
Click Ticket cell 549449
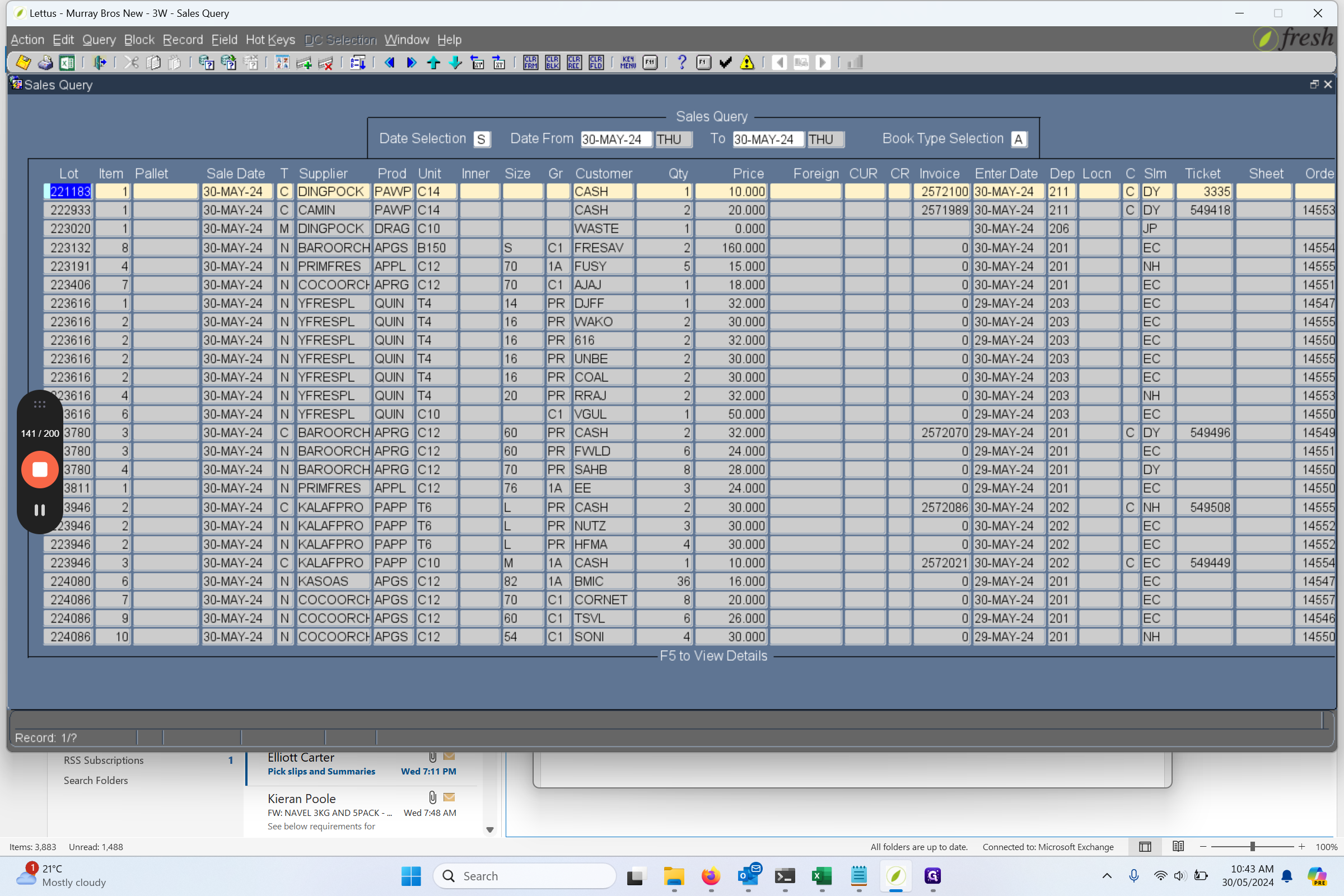pos(1204,563)
